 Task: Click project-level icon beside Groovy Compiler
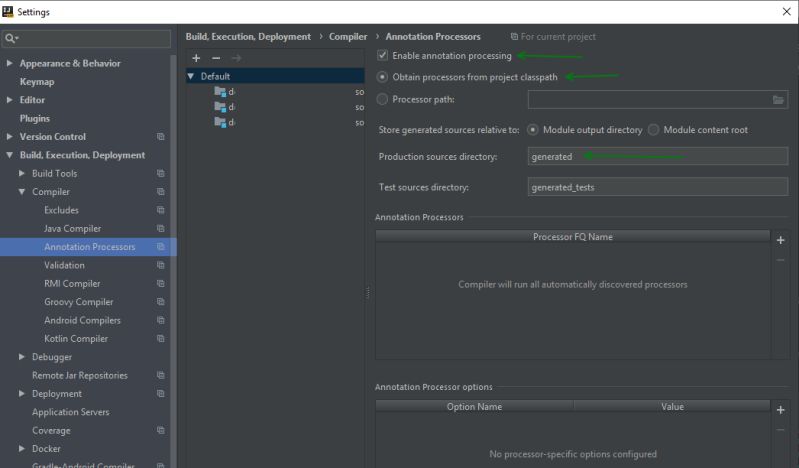161,302
